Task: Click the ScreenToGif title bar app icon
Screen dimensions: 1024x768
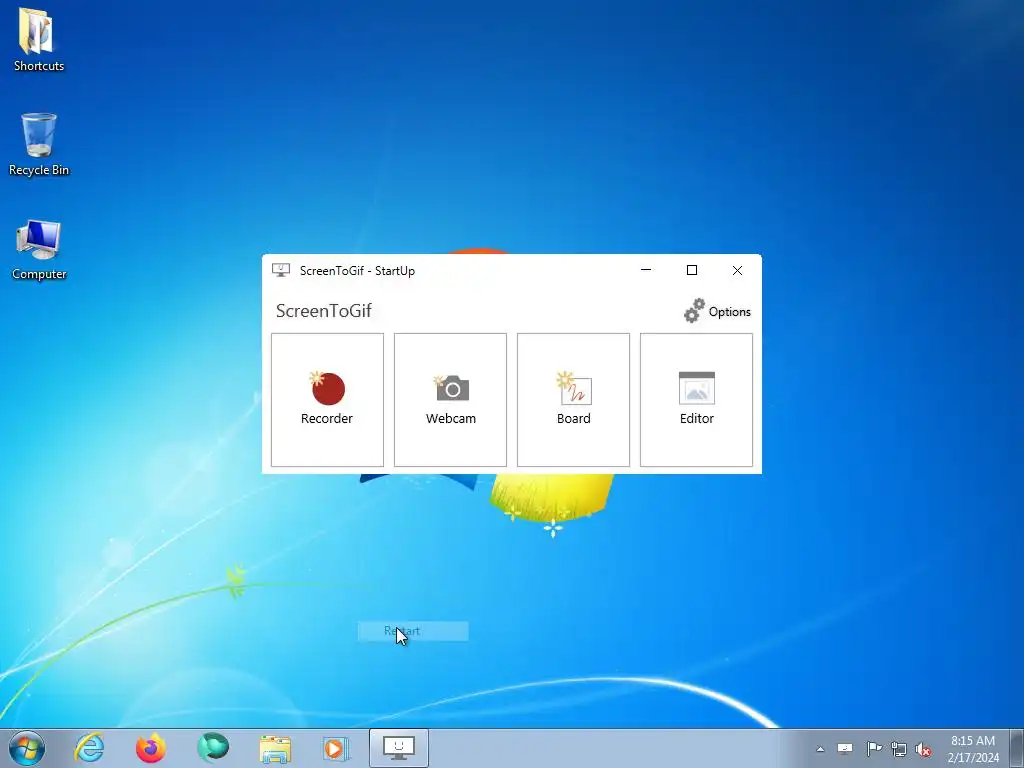Action: click(x=281, y=270)
